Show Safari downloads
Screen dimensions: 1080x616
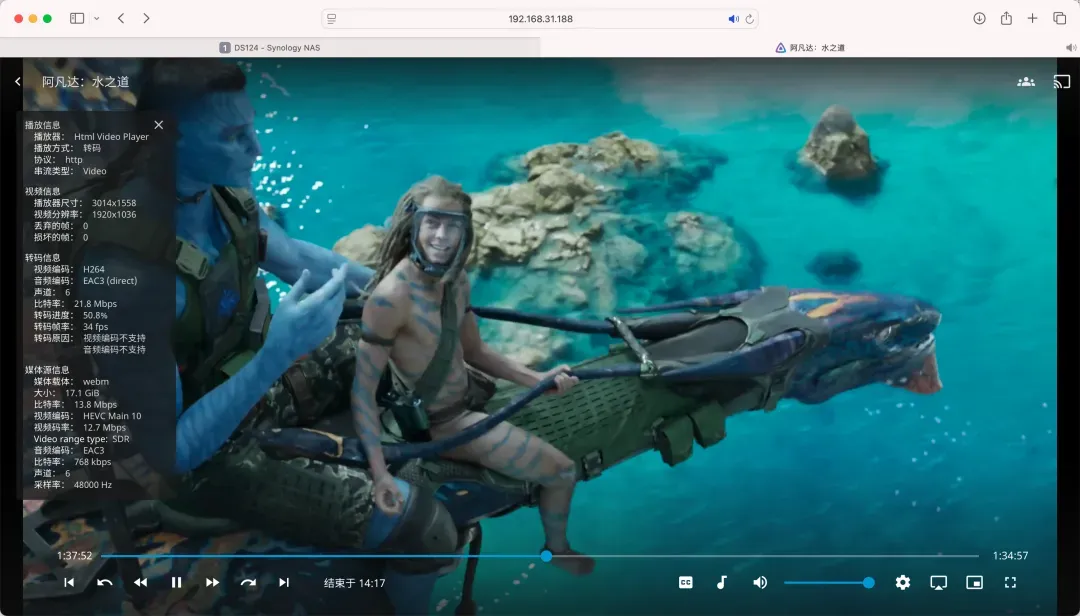(979, 19)
